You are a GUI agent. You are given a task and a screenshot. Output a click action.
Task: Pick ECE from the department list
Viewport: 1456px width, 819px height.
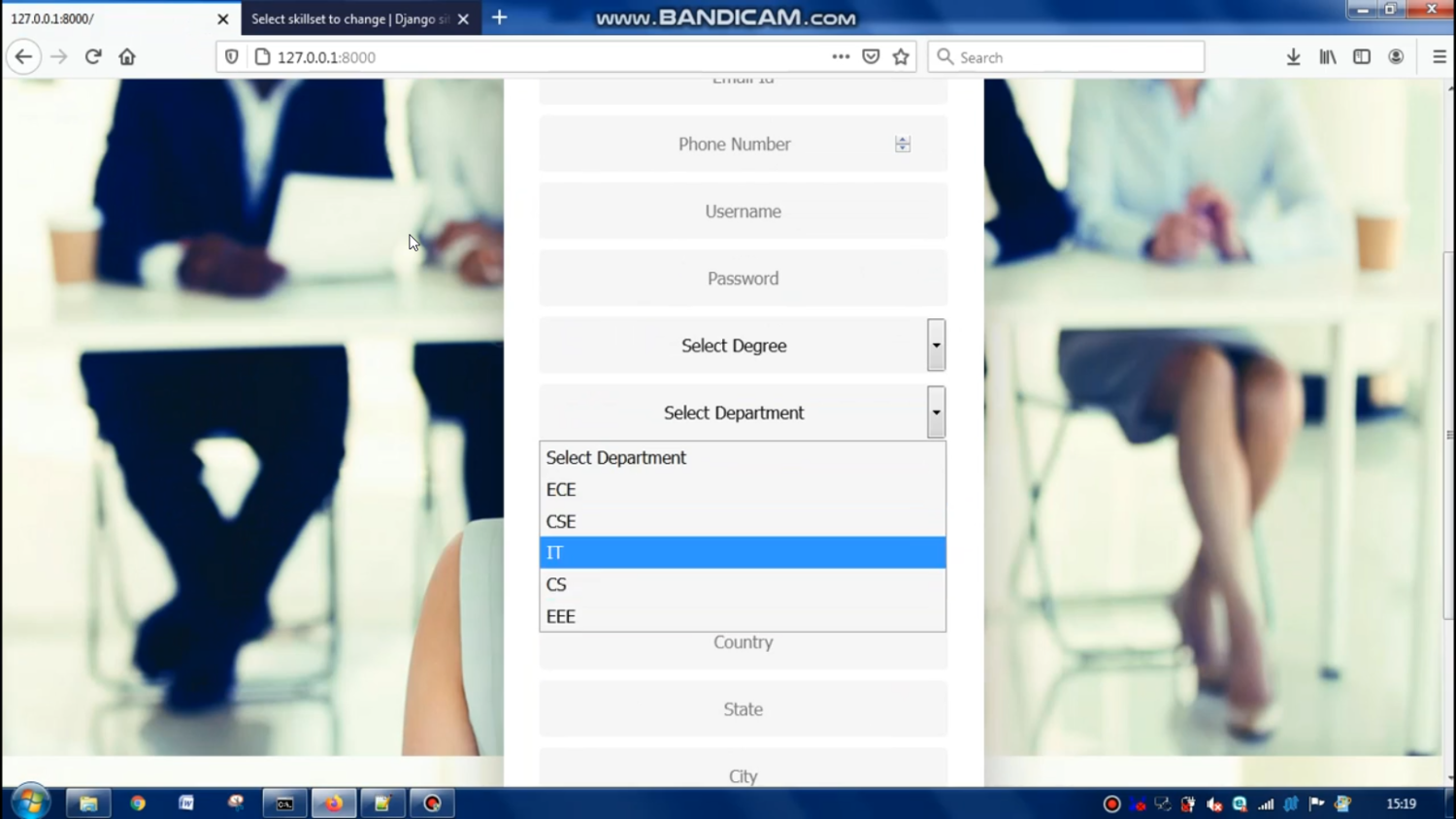tap(743, 489)
